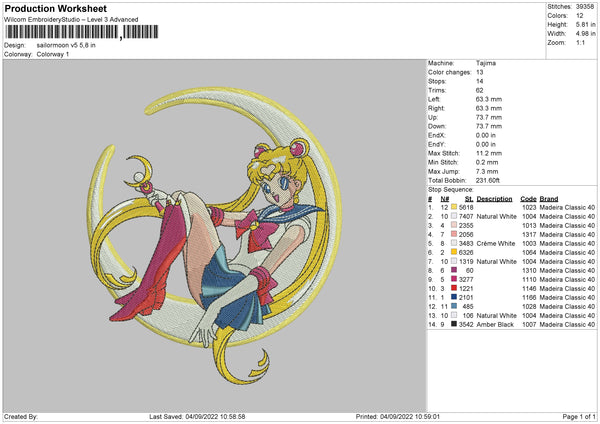Click the design name sailormoon v5 5,8 in
The height and width of the screenshot is (424, 600).
point(66,45)
